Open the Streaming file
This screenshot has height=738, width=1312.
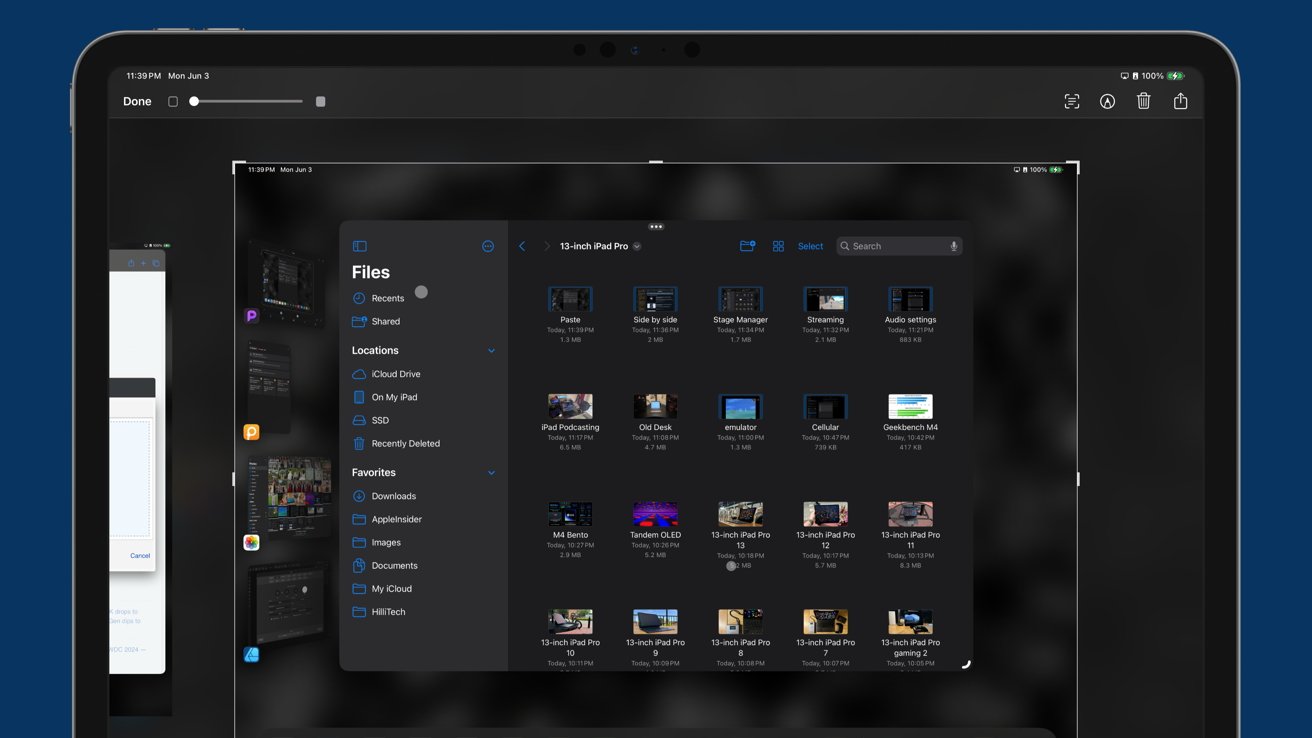pyautogui.click(x=825, y=299)
